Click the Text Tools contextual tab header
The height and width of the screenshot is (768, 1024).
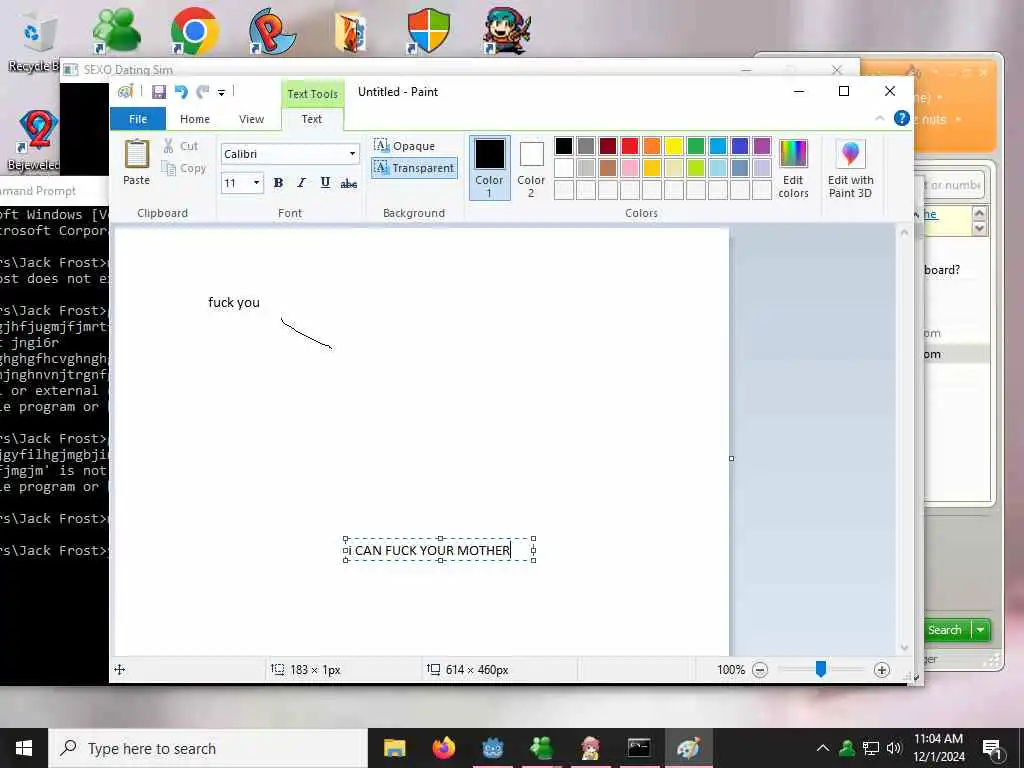tap(313, 93)
